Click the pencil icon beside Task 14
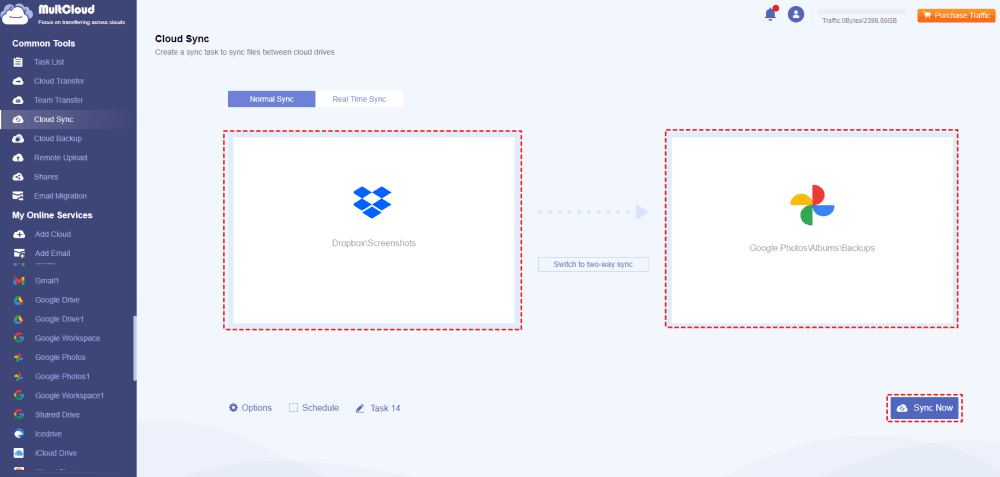The width and height of the screenshot is (1000, 477). (x=360, y=408)
